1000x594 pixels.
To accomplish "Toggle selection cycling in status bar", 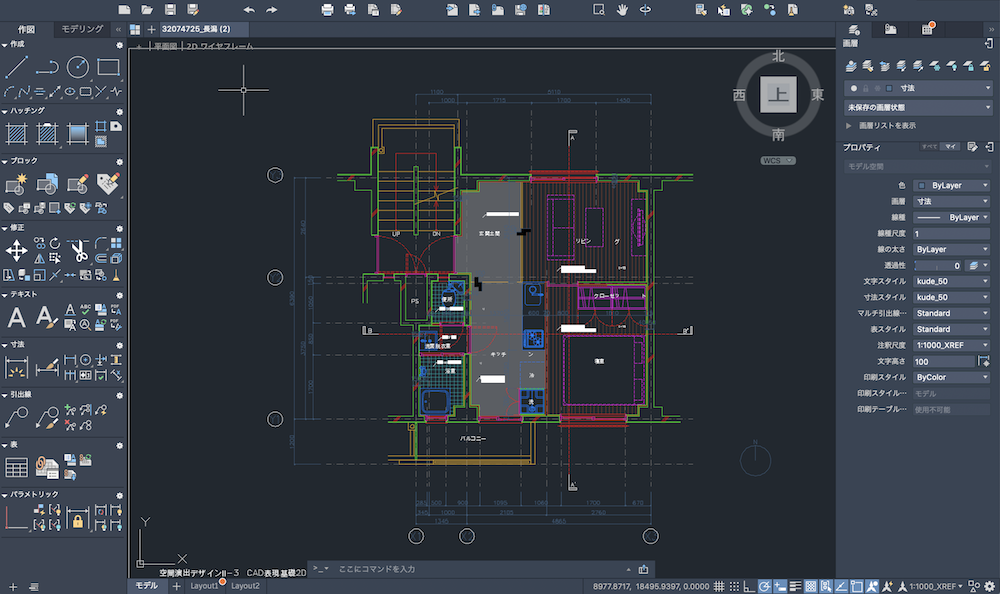I will 826,586.
